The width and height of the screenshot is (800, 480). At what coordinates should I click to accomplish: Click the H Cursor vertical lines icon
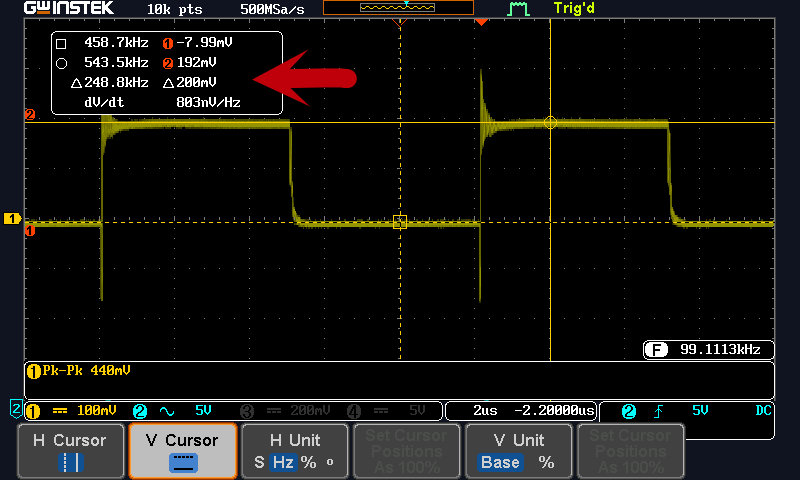(71, 463)
